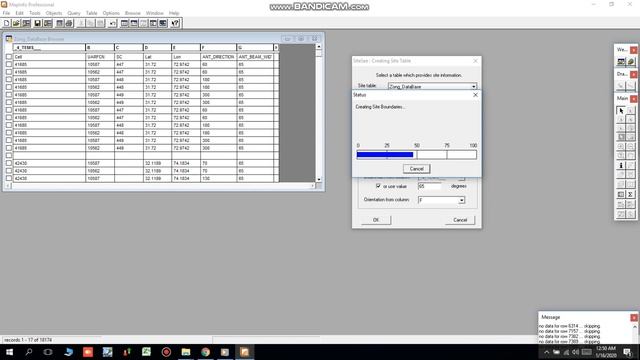Open the Table menu

pos(91,13)
